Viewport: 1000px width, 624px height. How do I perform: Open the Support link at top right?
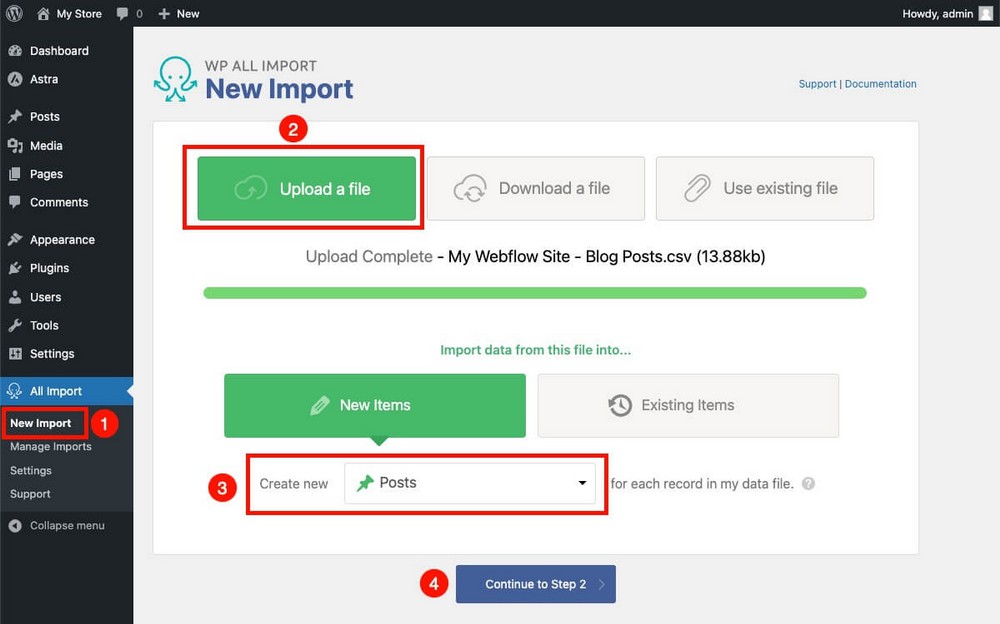click(x=817, y=84)
